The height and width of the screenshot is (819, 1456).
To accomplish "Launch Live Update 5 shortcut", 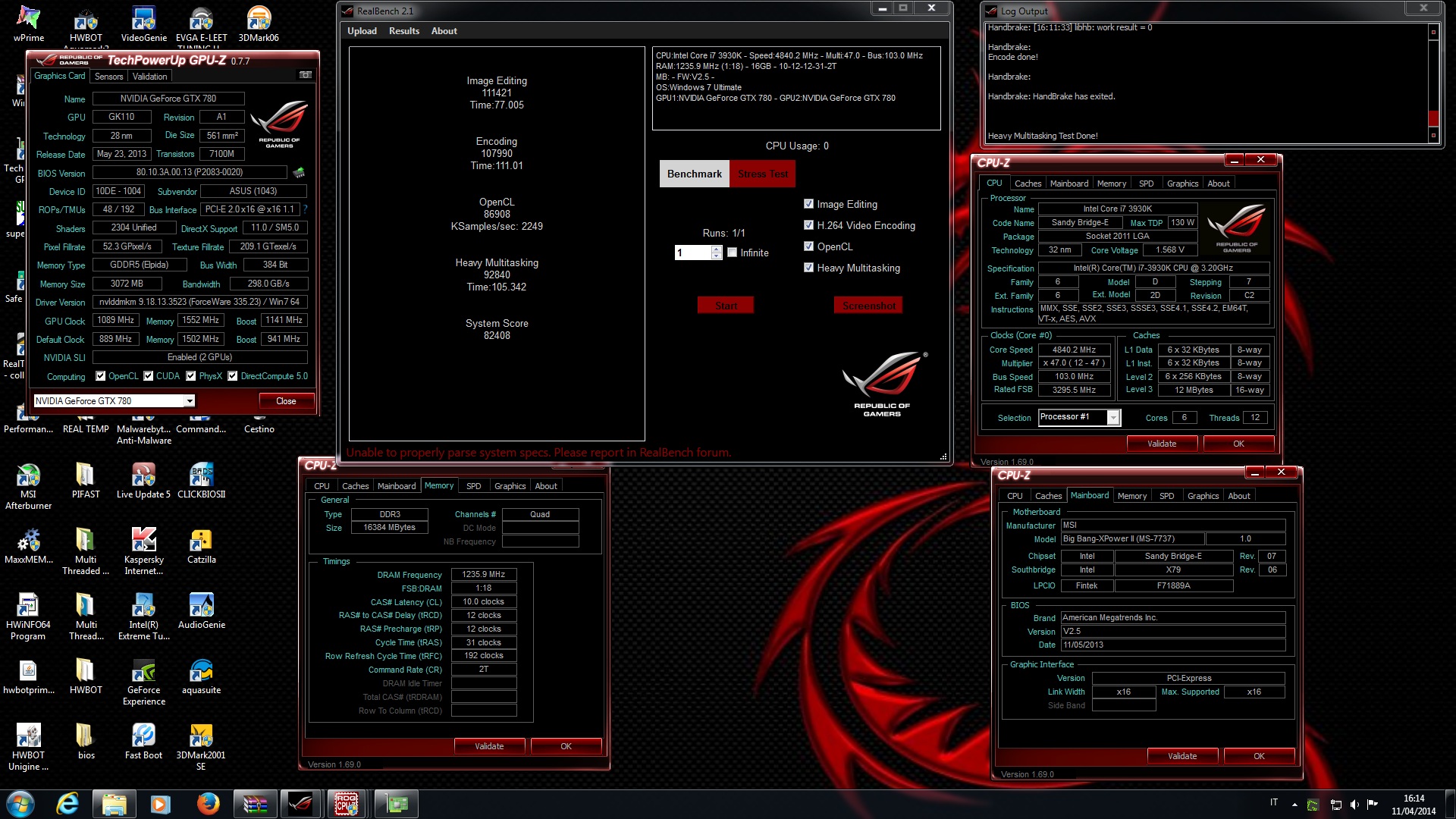I will click(143, 481).
